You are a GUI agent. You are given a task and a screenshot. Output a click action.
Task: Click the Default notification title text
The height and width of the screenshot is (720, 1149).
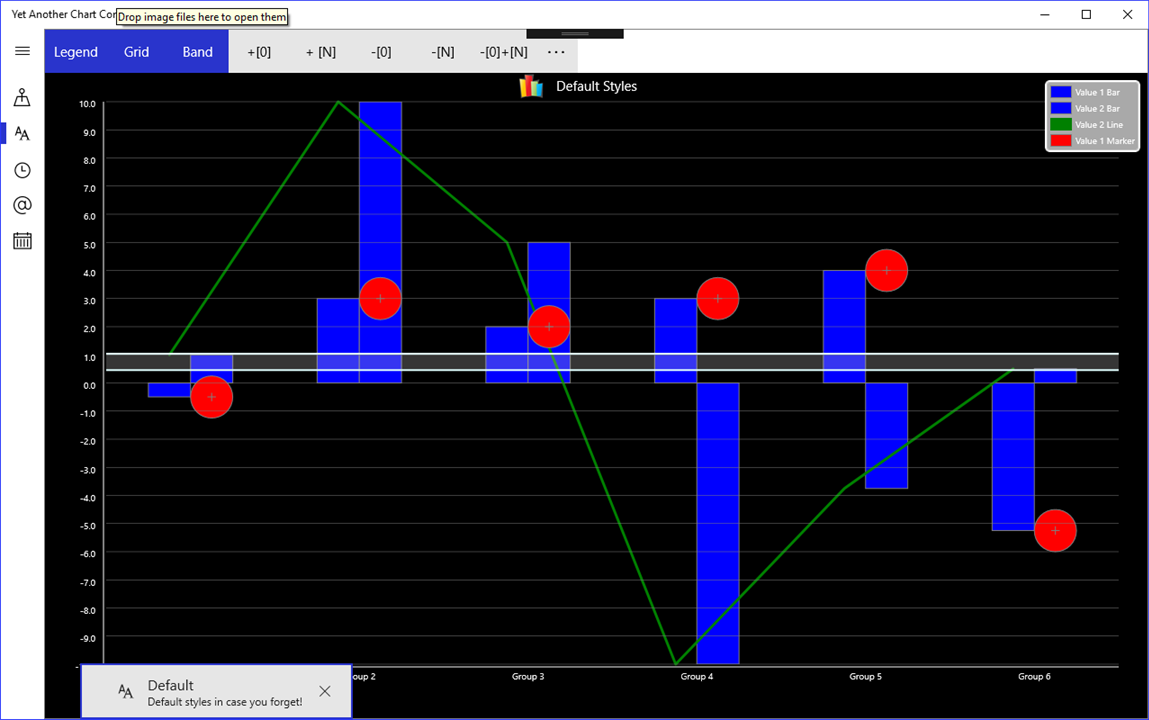[x=171, y=686]
